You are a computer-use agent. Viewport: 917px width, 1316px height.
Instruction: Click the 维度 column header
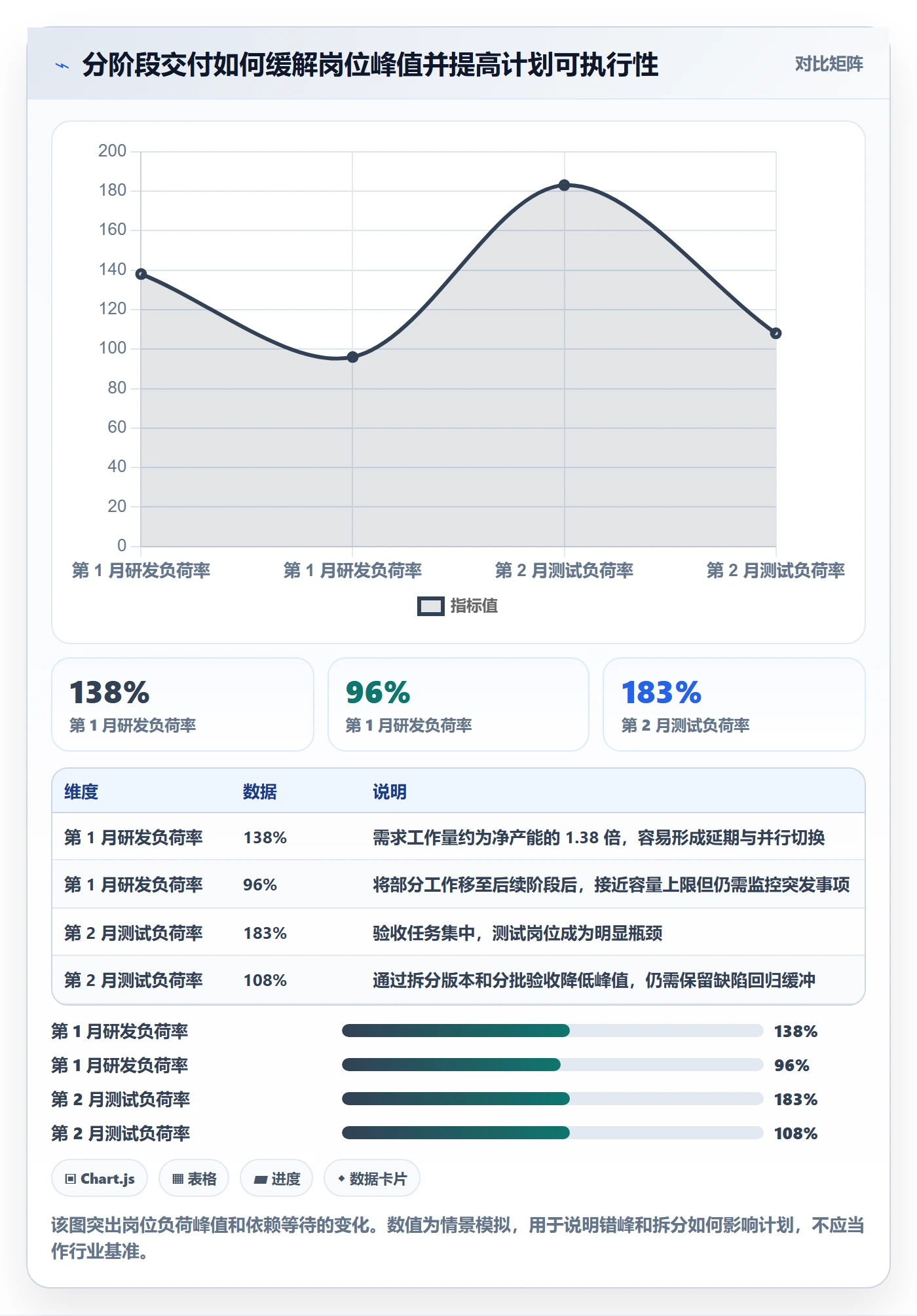[x=81, y=792]
